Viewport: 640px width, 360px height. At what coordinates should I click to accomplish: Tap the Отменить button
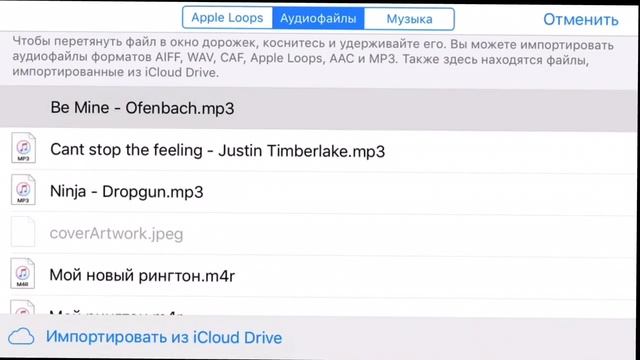580,20
